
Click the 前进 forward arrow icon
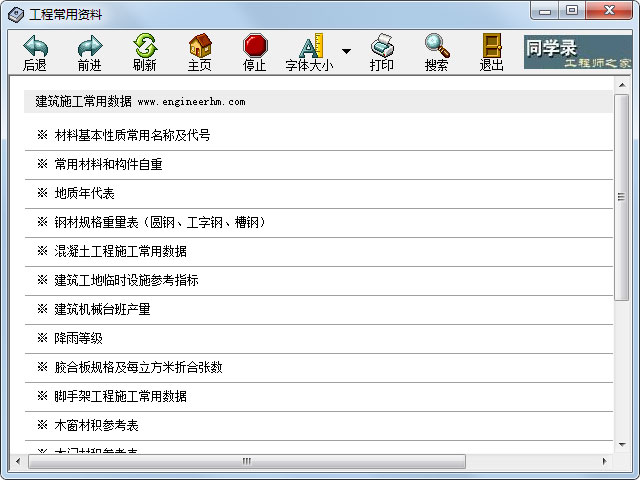click(x=90, y=46)
